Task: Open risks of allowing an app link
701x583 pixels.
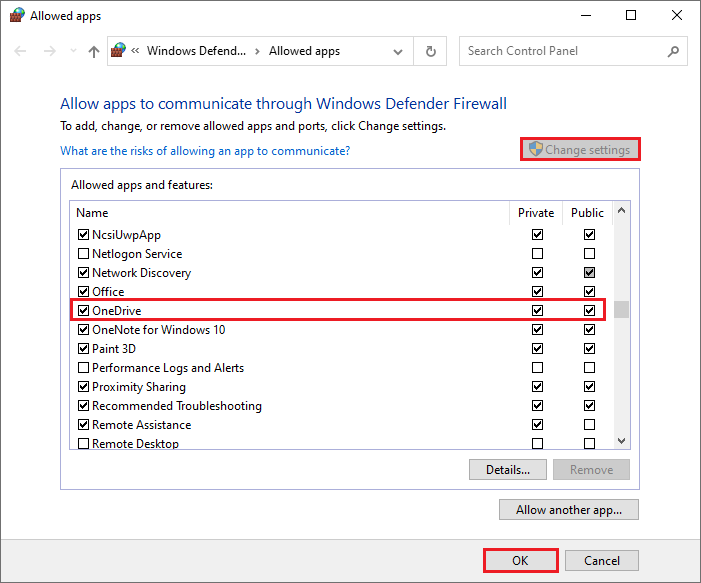Action: (205, 151)
